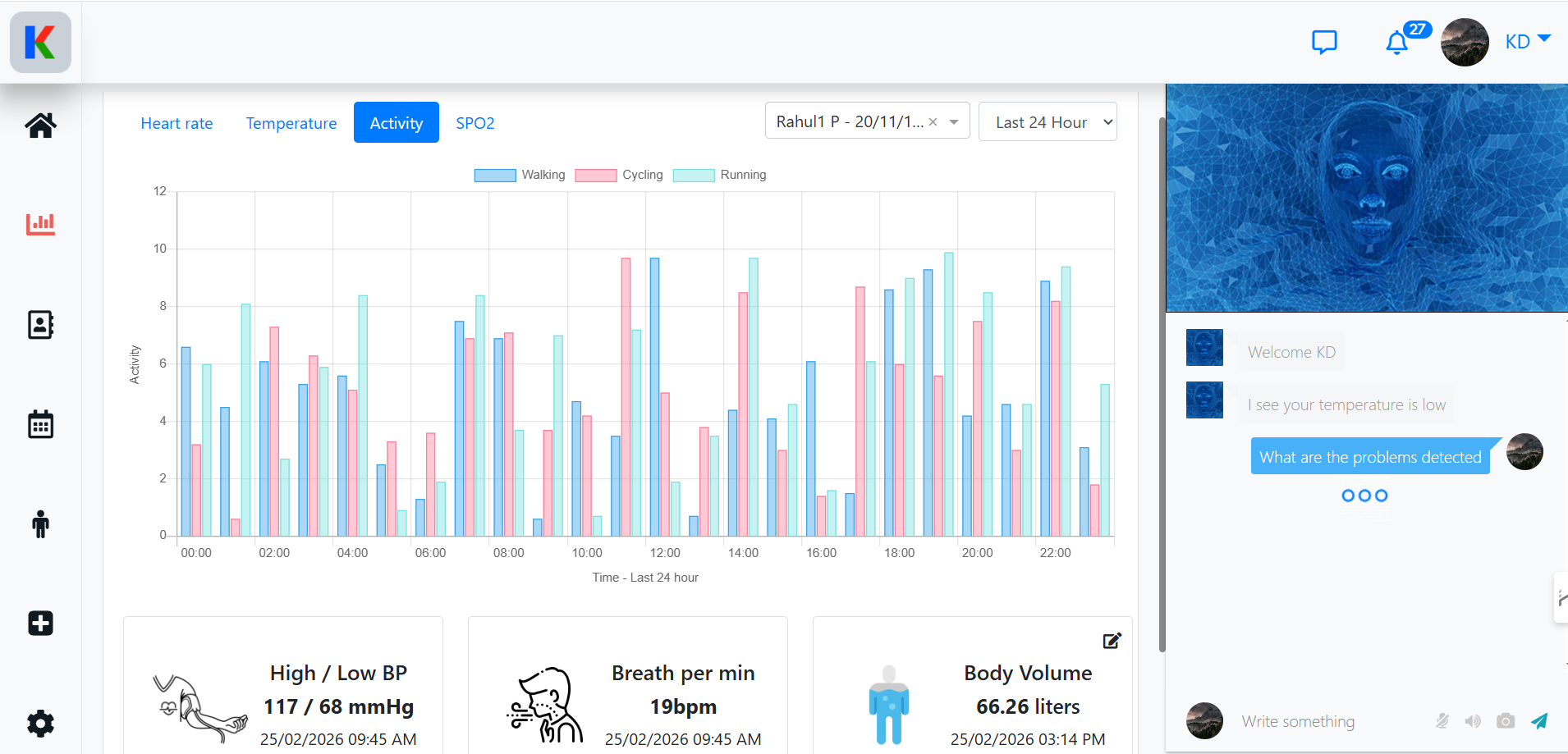This screenshot has height=754, width=1568.
Task: Open the chat messages icon in header
Action: coord(1324,42)
